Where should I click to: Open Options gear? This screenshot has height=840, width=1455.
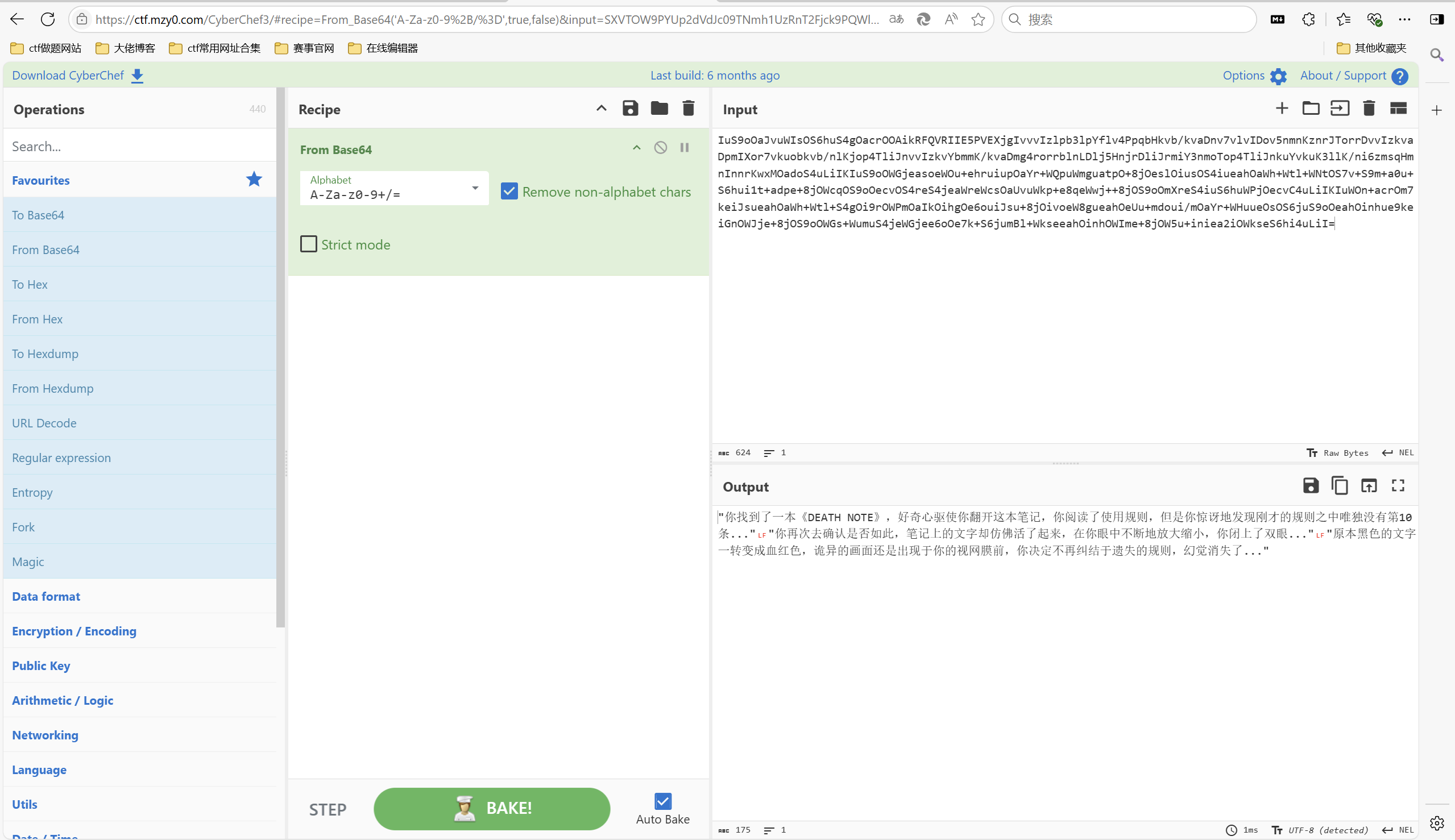pyautogui.click(x=1278, y=76)
